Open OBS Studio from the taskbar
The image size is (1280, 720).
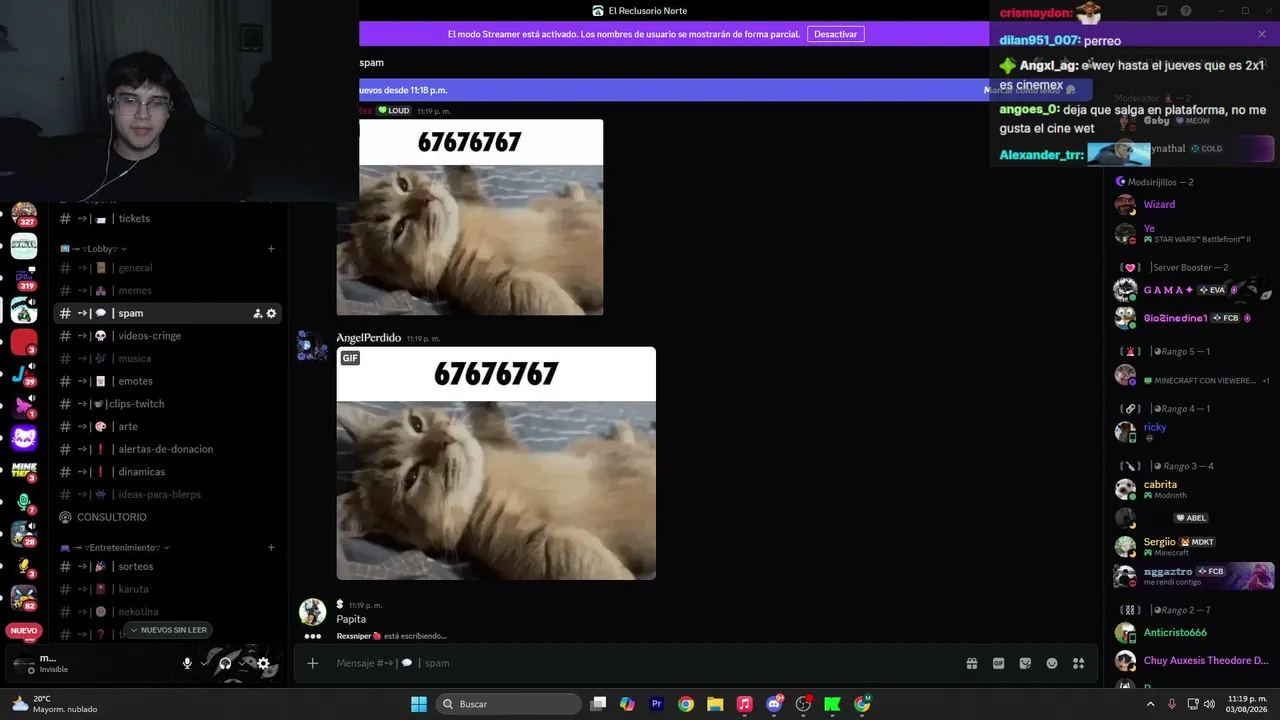(803, 704)
